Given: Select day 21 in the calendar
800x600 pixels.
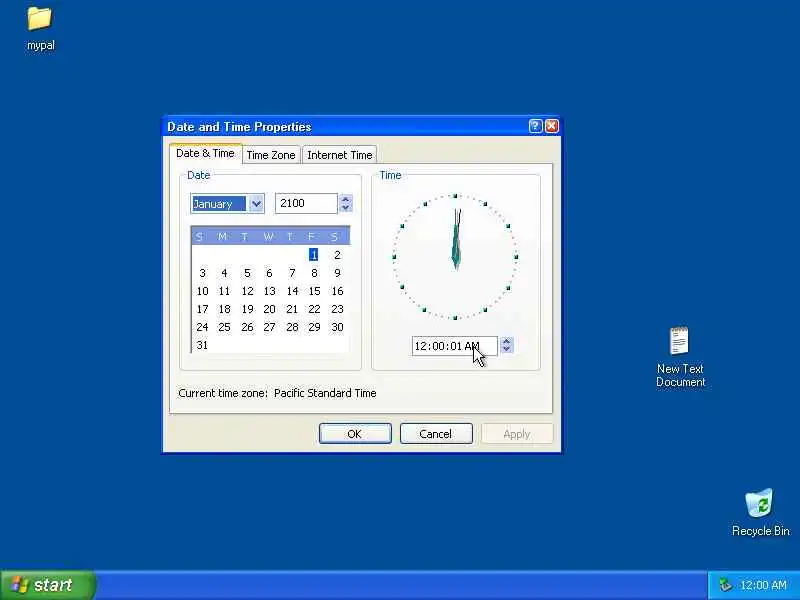Looking at the screenshot, I should 292,309.
